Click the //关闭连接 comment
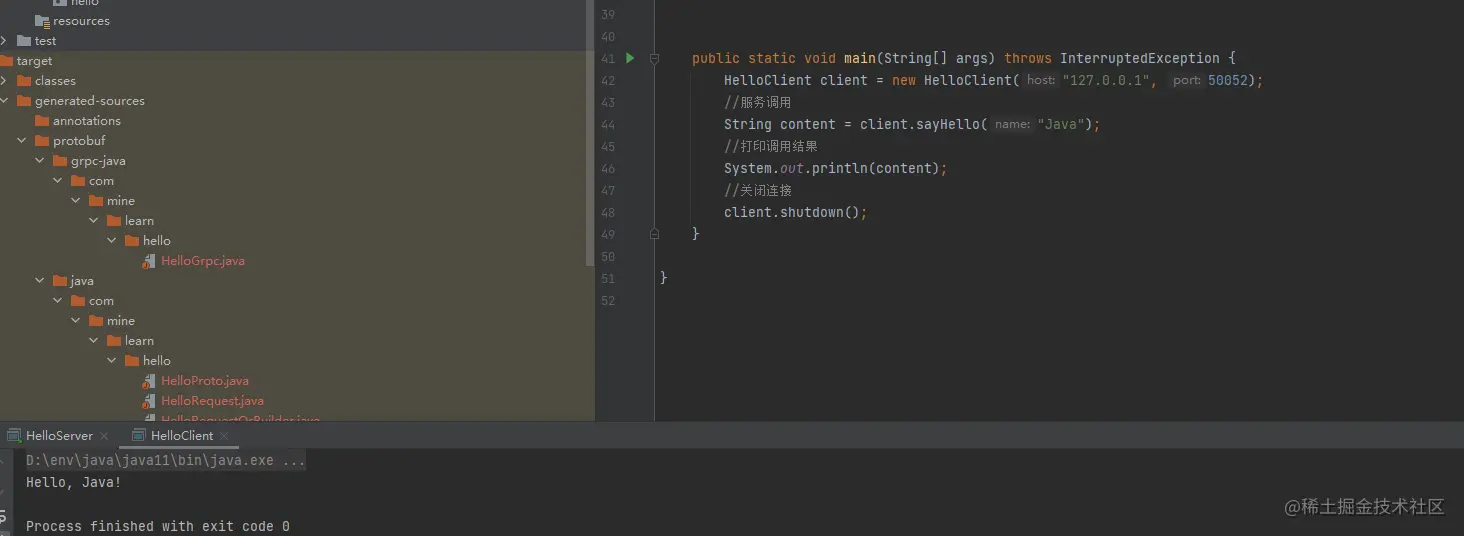This screenshot has width=1464, height=536. pos(758,190)
